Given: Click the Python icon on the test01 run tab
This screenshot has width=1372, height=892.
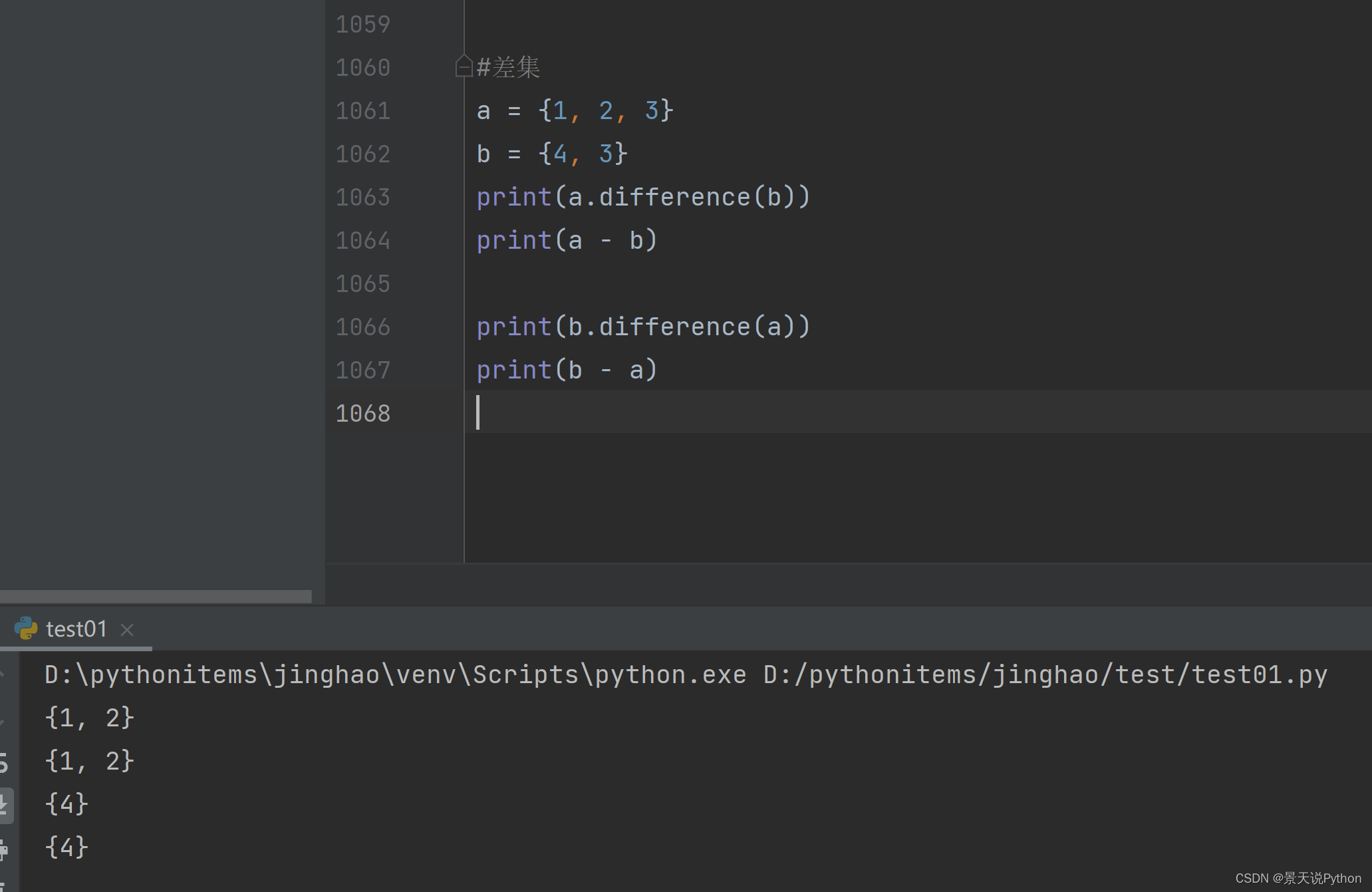Looking at the screenshot, I should (x=26, y=628).
